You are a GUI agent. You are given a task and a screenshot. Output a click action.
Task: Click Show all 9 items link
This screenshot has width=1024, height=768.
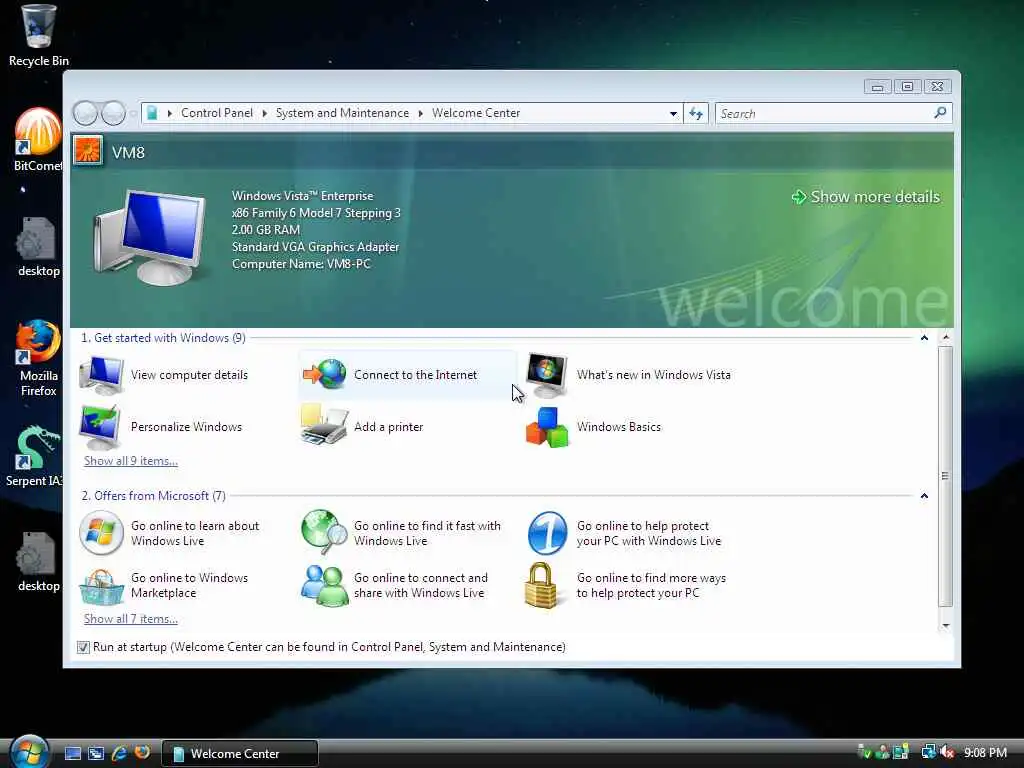coord(131,460)
